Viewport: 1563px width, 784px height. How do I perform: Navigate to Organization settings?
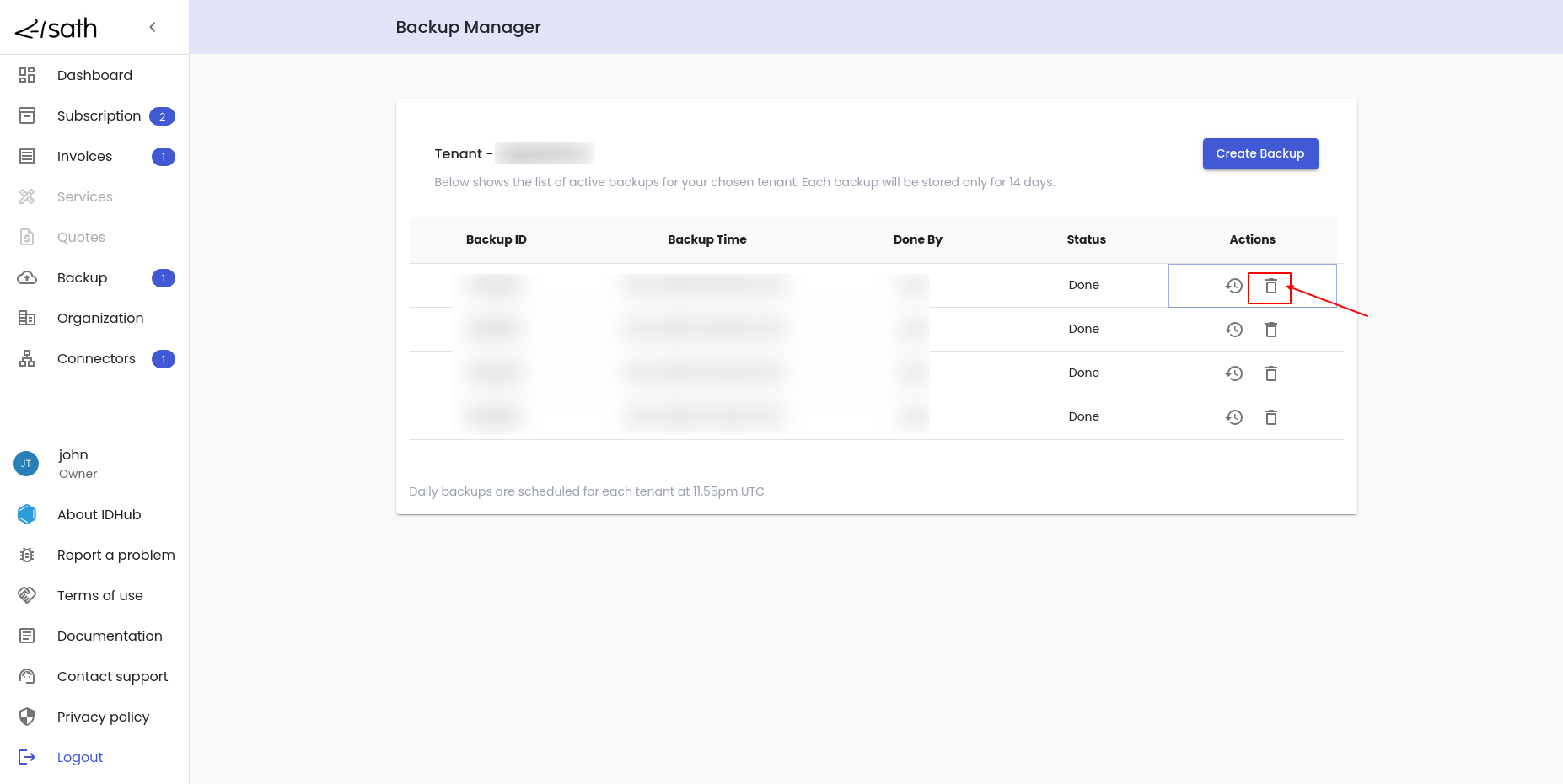100,319
